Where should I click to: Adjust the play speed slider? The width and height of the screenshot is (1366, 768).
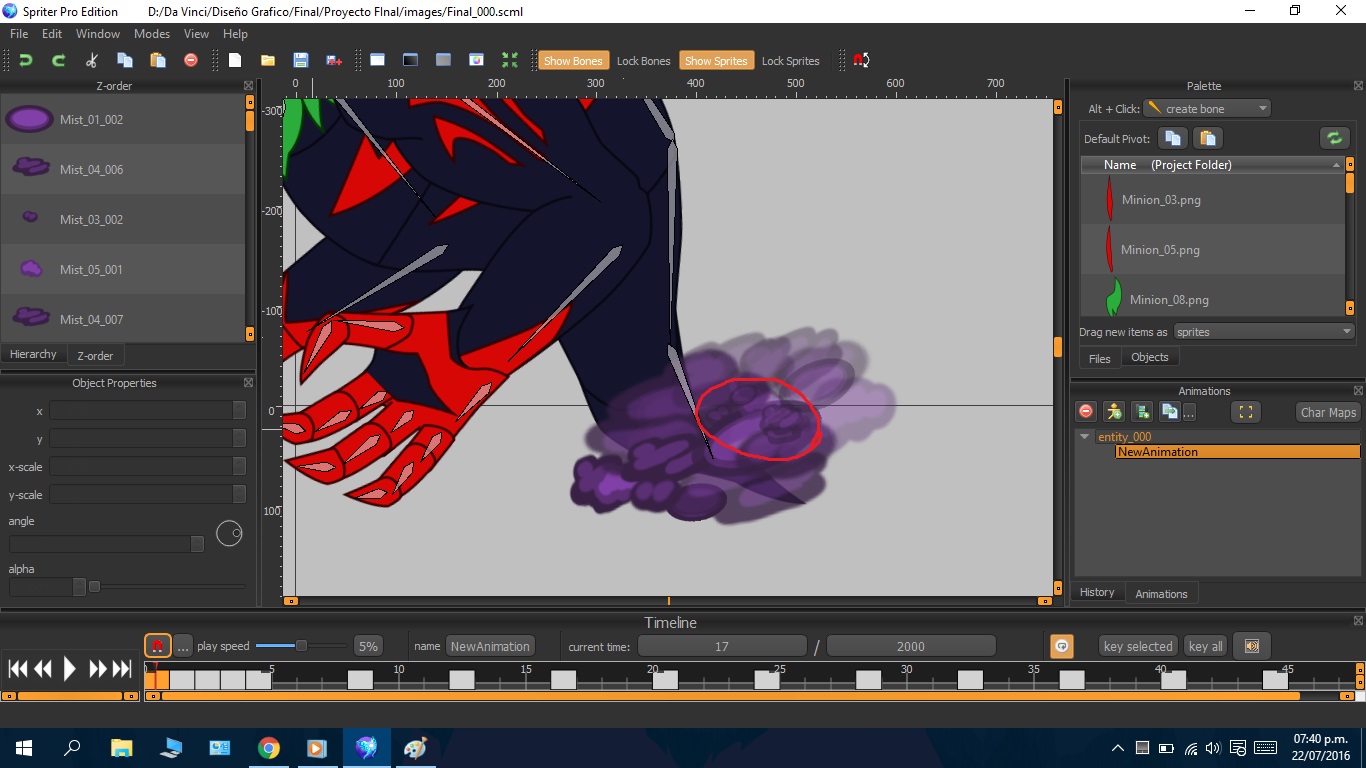(x=300, y=645)
